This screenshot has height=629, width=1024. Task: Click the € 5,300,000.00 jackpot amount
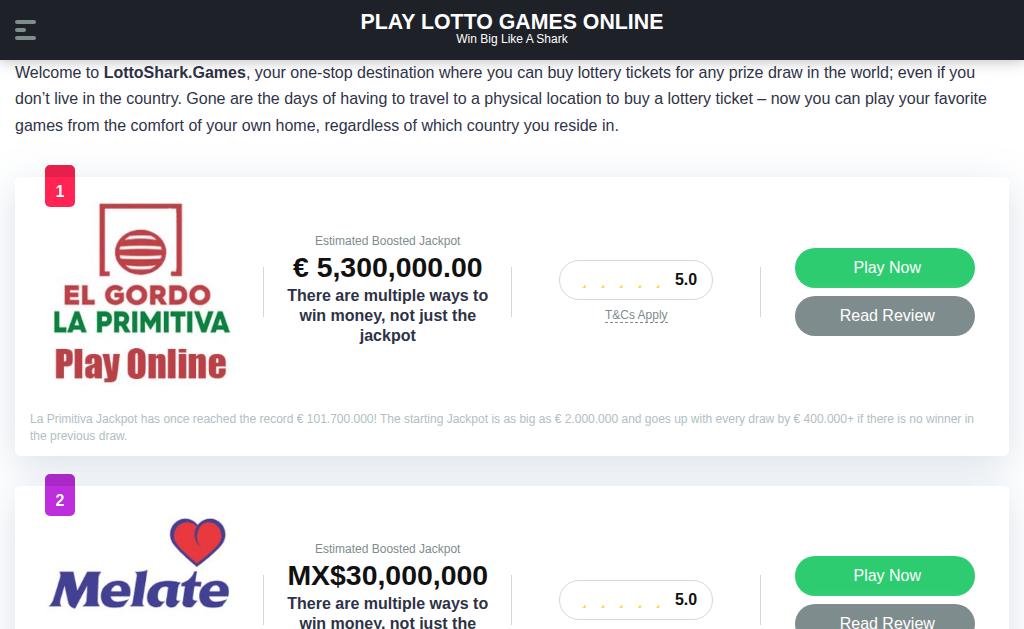[x=387, y=268]
